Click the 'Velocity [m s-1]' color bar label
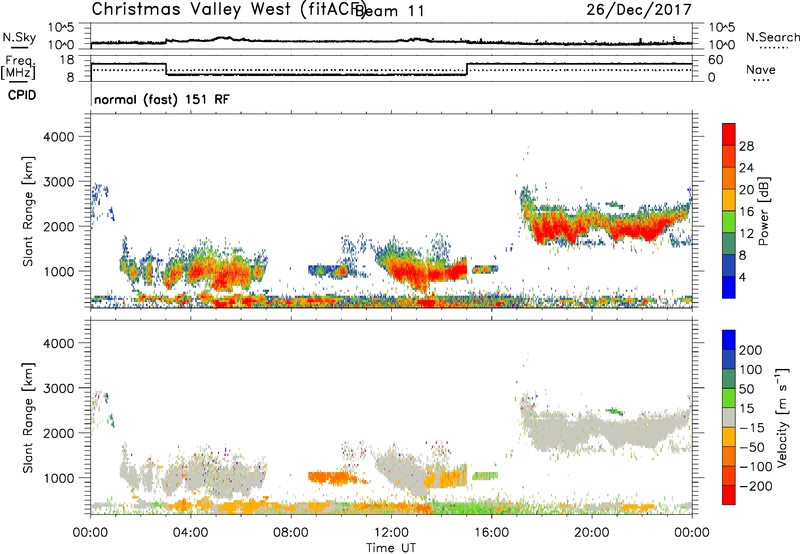The image size is (800, 554). (x=782, y=417)
